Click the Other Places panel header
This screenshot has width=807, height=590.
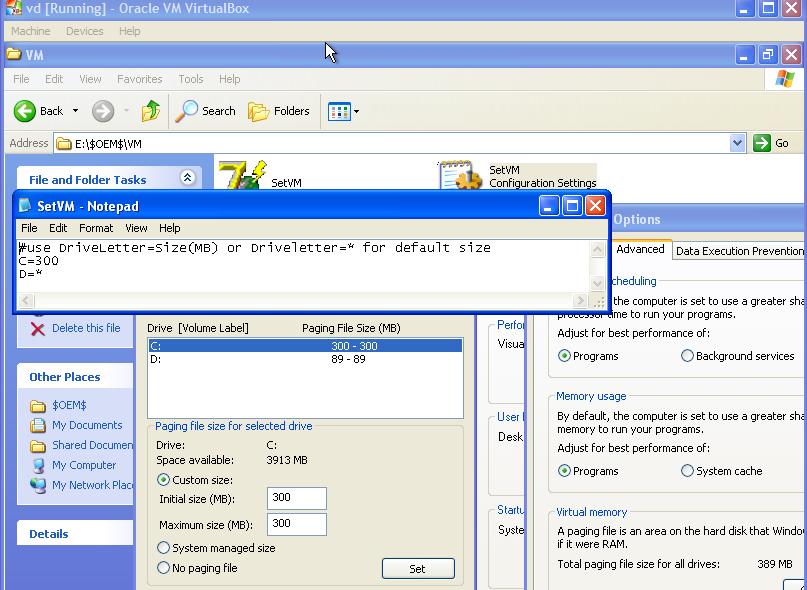tap(75, 376)
